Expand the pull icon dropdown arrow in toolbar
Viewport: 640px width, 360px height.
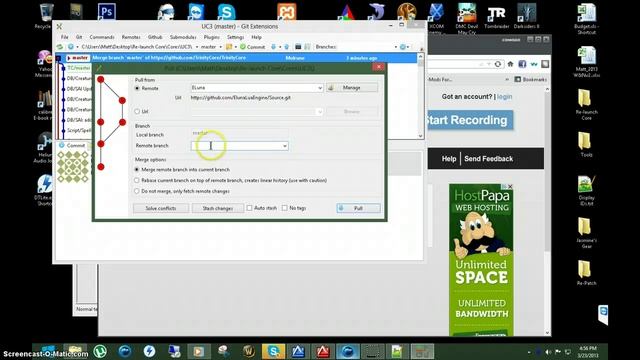[x=280, y=47]
